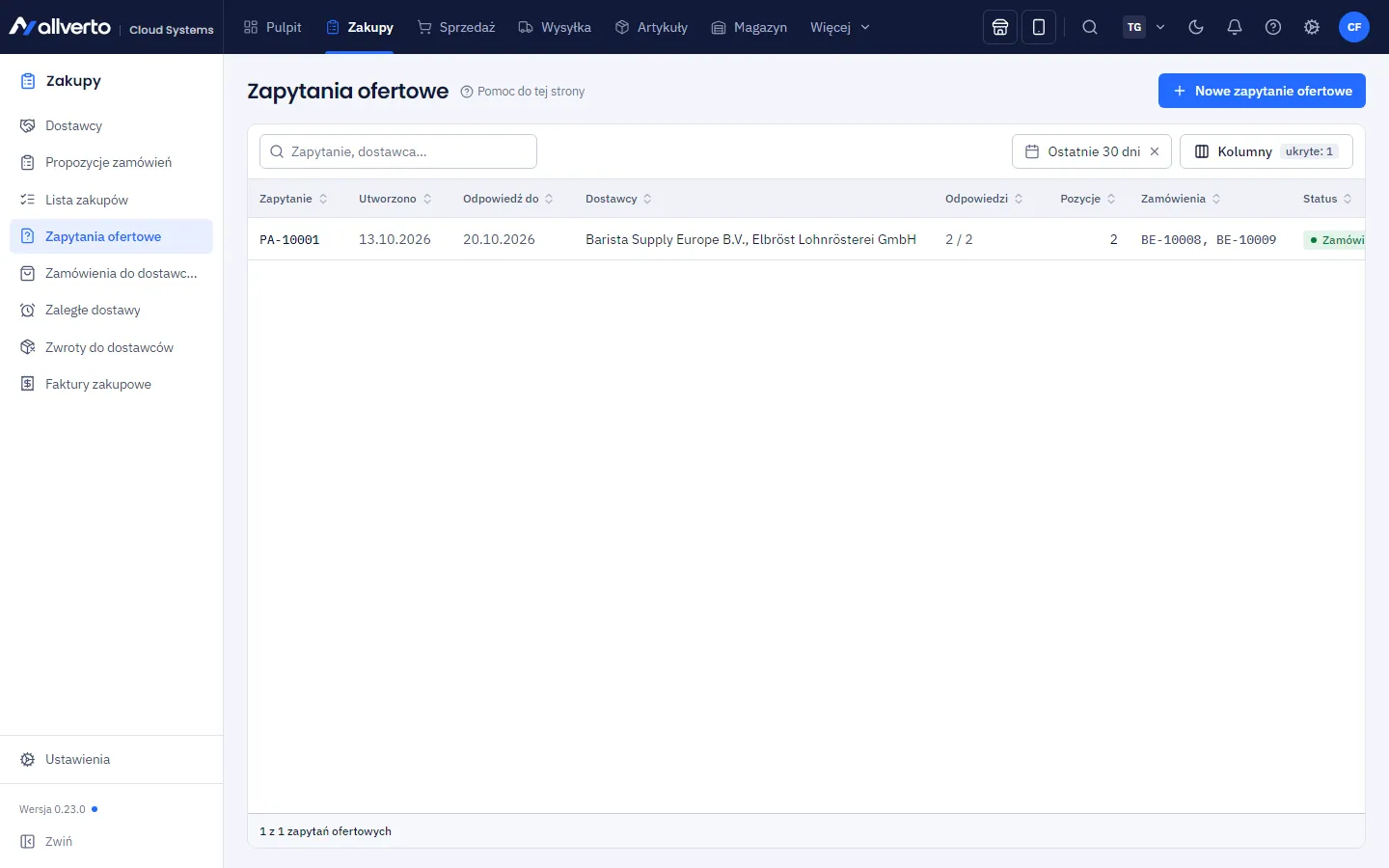Focus the Zapytanie, dostawca search field

(x=398, y=151)
